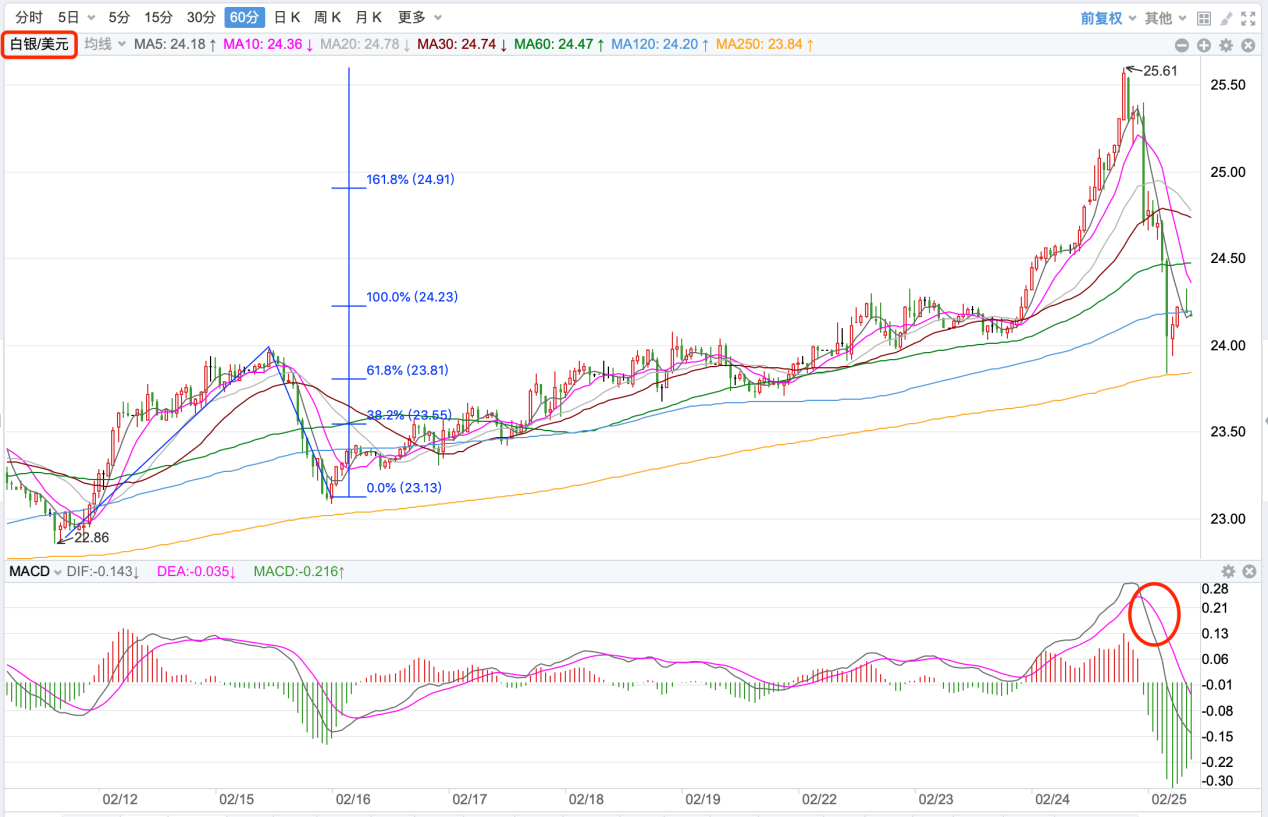1268x817 pixels.
Task: Click the 02/18 date axis label
Action: point(586,800)
